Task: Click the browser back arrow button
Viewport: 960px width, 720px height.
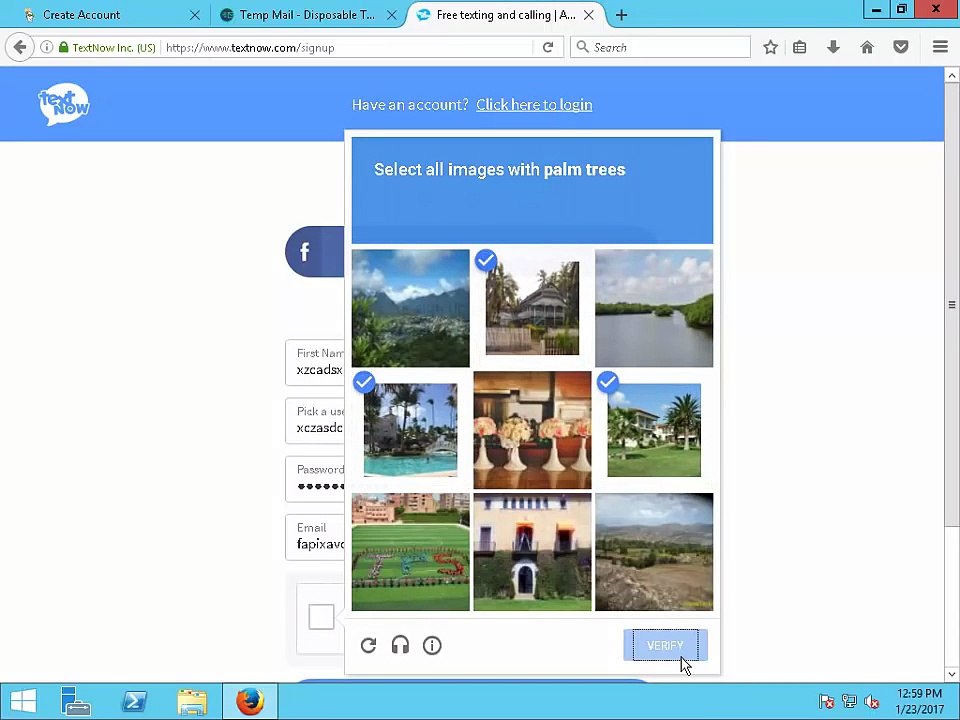Action: tap(20, 47)
